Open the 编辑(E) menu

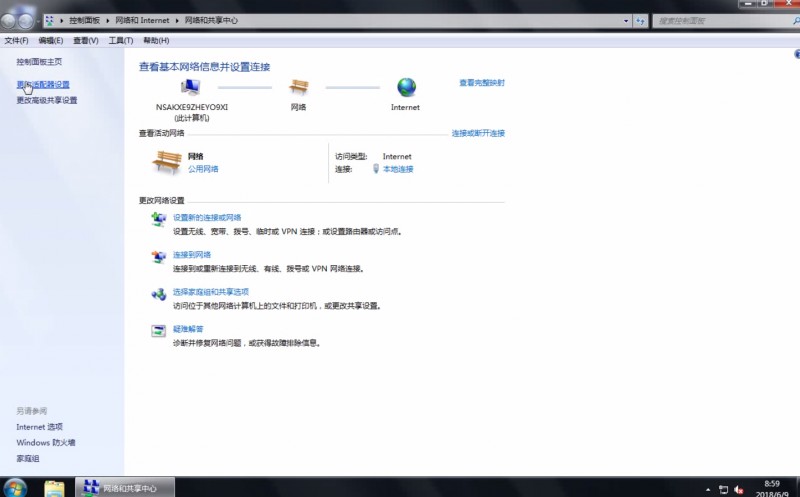point(51,40)
